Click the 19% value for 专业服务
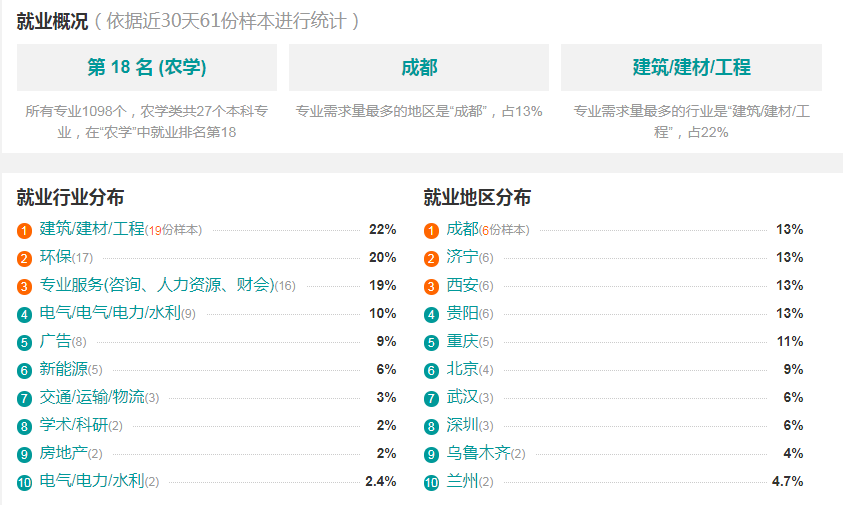 382,285
